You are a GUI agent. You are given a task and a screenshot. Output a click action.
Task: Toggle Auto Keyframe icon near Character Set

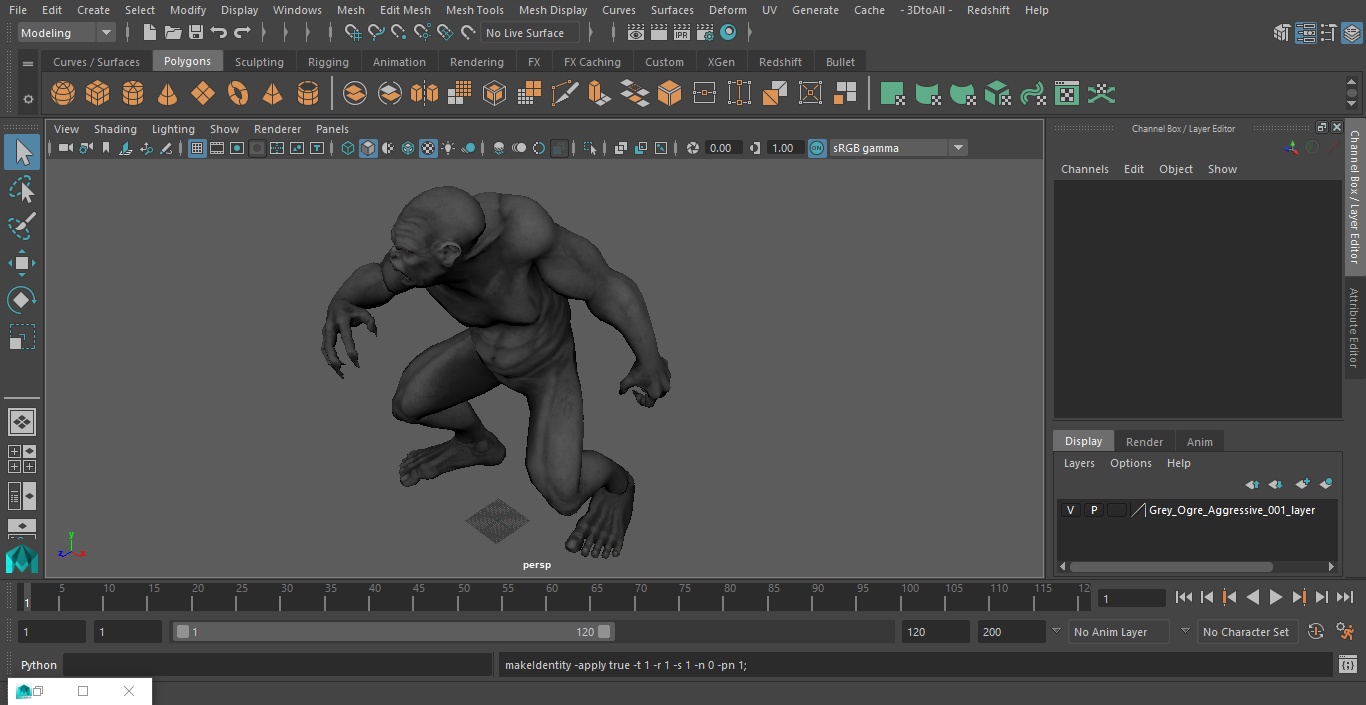1316,632
